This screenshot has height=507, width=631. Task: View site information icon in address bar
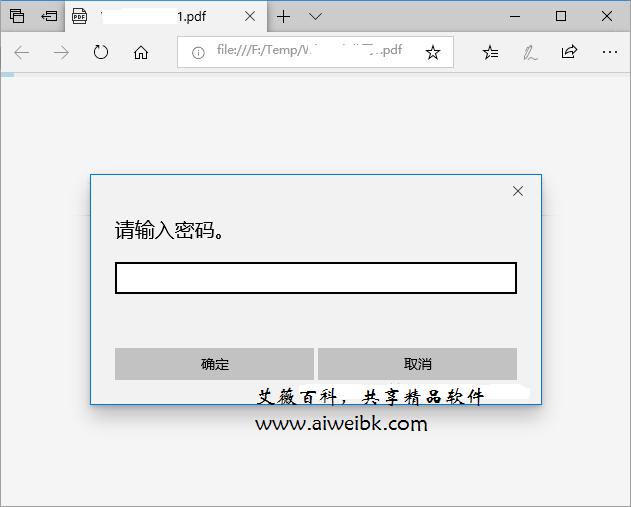pos(198,53)
